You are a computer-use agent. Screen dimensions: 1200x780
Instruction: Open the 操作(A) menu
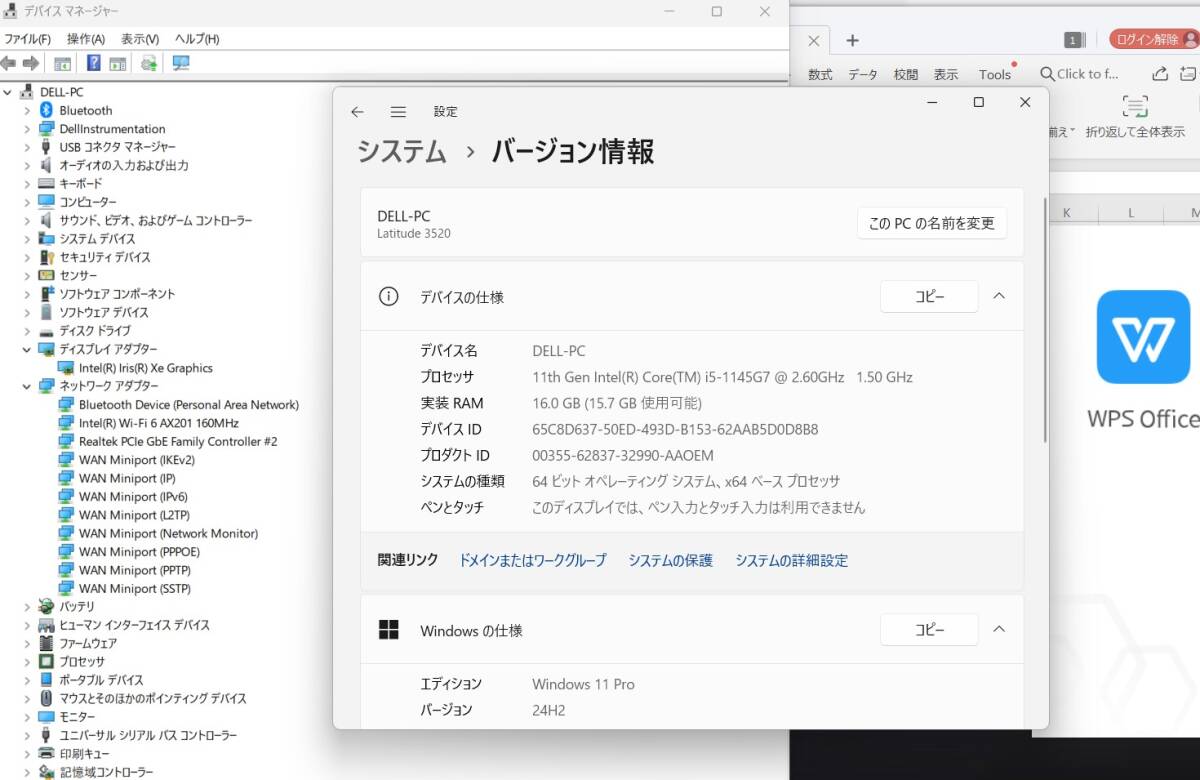coord(86,39)
